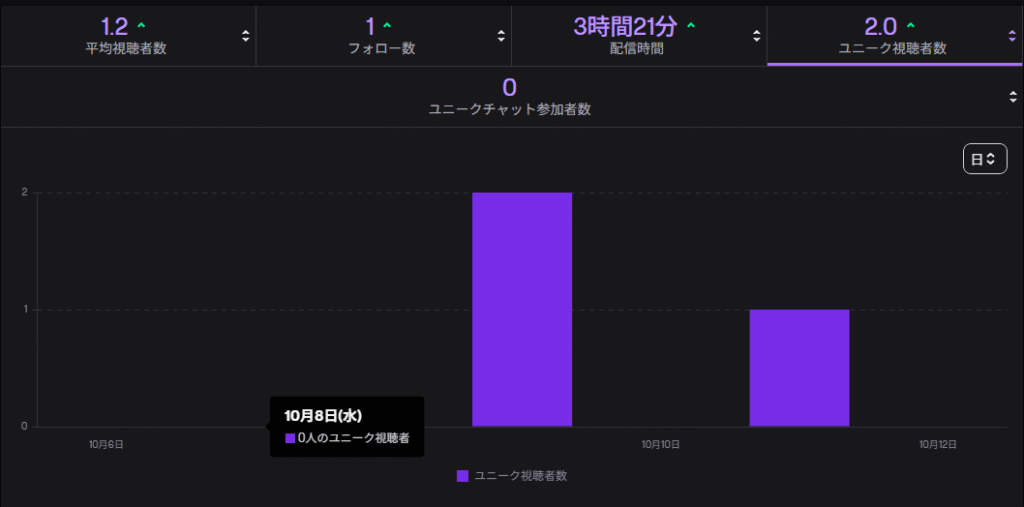Expand the 配信時間 metric selector arrows
This screenshot has height=507, width=1024.
tap(756, 36)
